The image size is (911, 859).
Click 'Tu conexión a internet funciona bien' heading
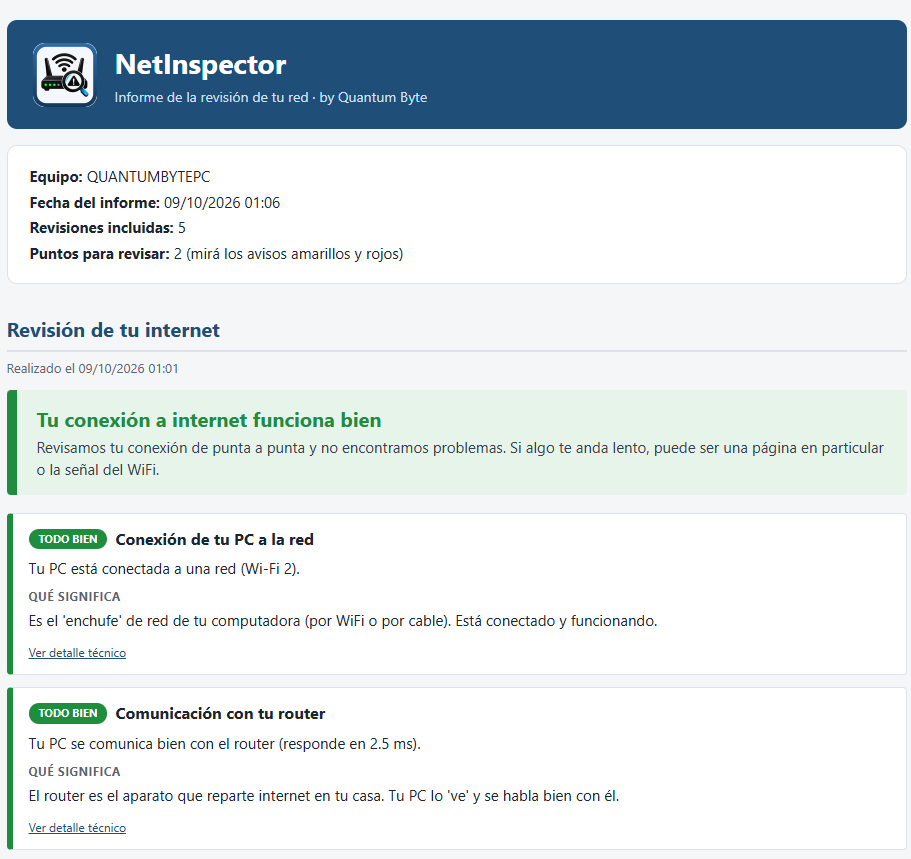[209, 420]
